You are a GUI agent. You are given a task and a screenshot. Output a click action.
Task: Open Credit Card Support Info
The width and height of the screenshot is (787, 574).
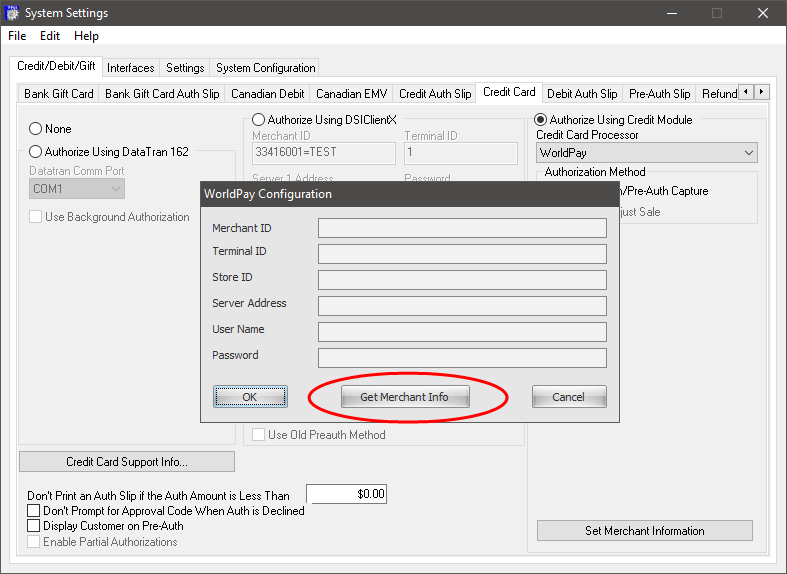(127, 462)
